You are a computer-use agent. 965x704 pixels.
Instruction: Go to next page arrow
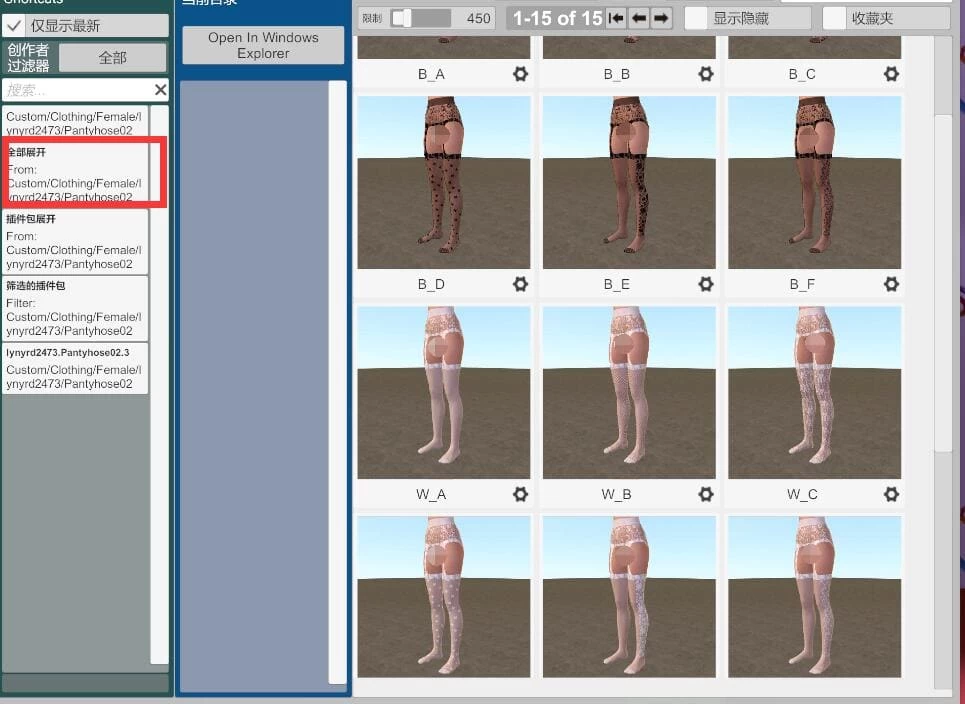pos(662,17)
